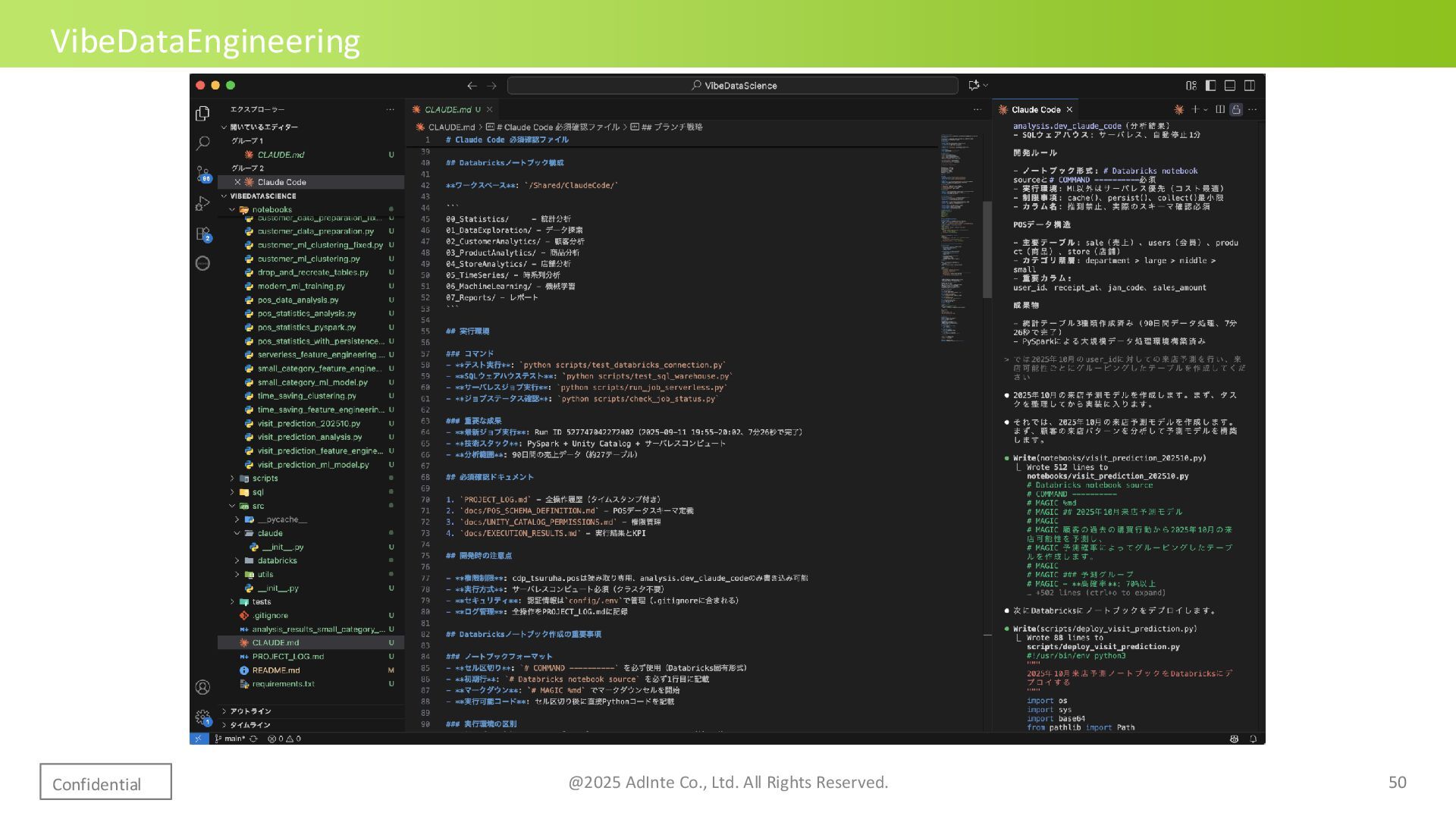Open Run and Debug view
This screenshot has height=819, width=1456.
202,203
